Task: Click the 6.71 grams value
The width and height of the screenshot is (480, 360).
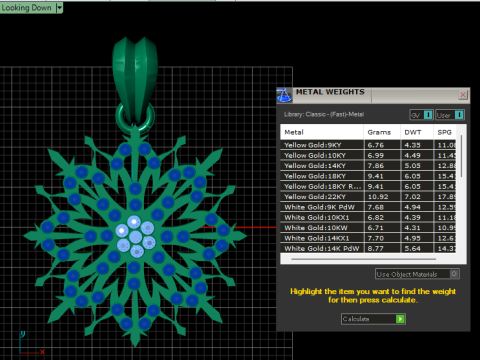Action: [x=376, y=228]
